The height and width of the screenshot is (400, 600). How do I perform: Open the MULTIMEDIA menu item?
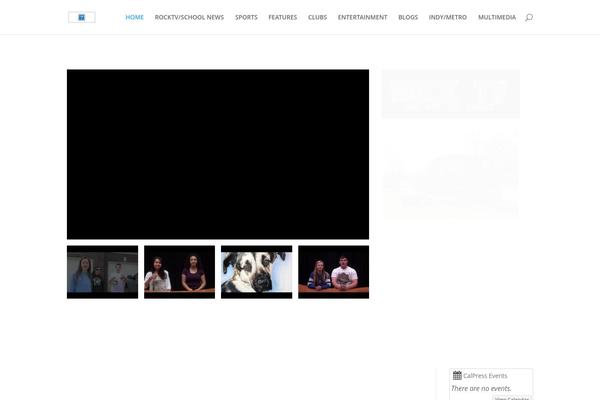497,17
